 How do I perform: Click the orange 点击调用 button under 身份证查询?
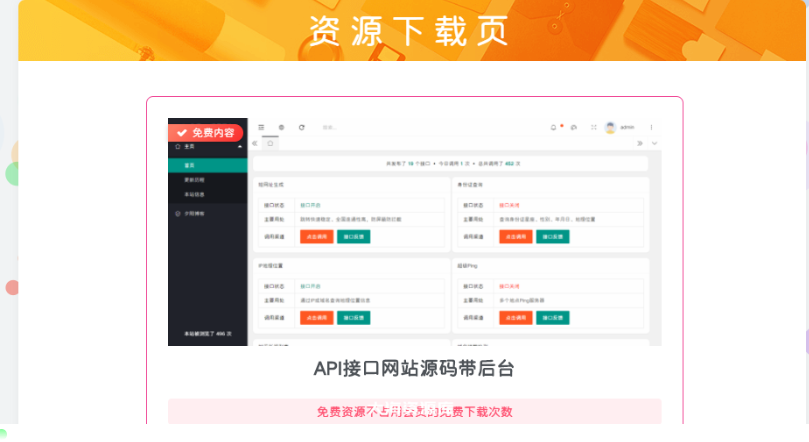[516, 237]
